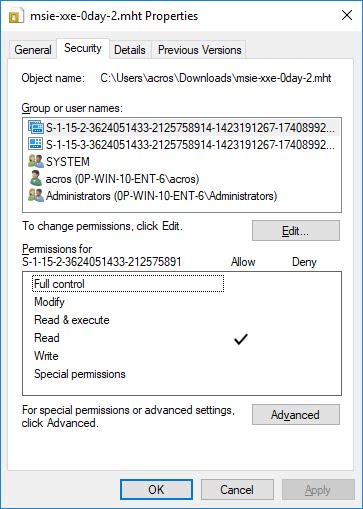Select the Administrators group entry
The image size is (363, 509).
[182, 196]
